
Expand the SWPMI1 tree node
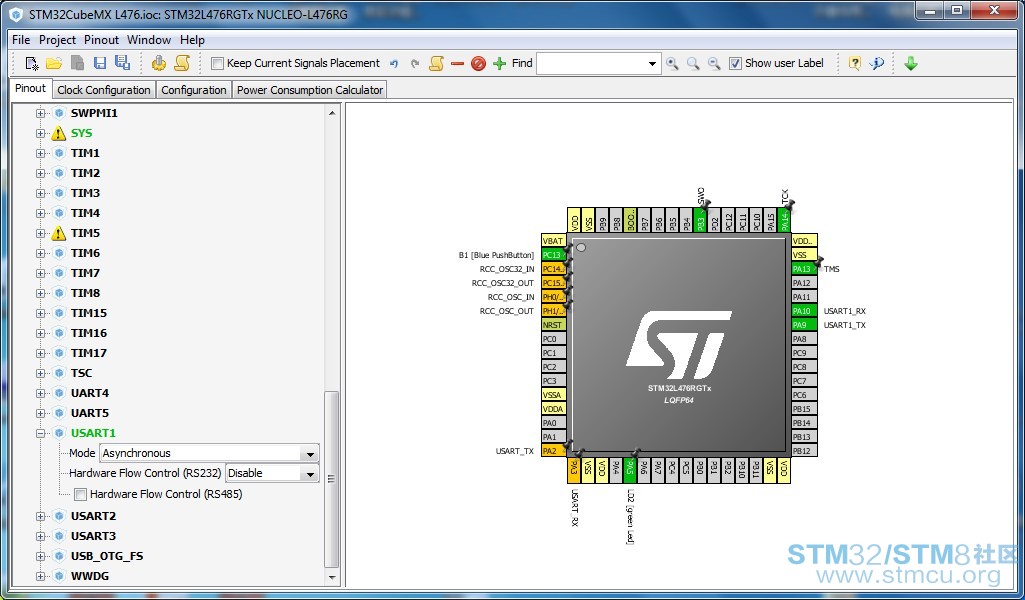(41, 114)
